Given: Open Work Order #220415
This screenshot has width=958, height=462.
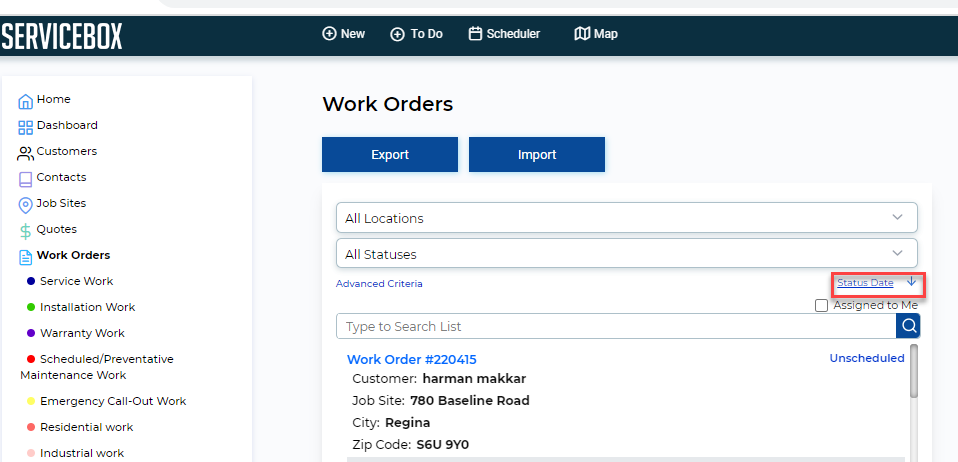Looking at the screenshot, I should 412,359.
